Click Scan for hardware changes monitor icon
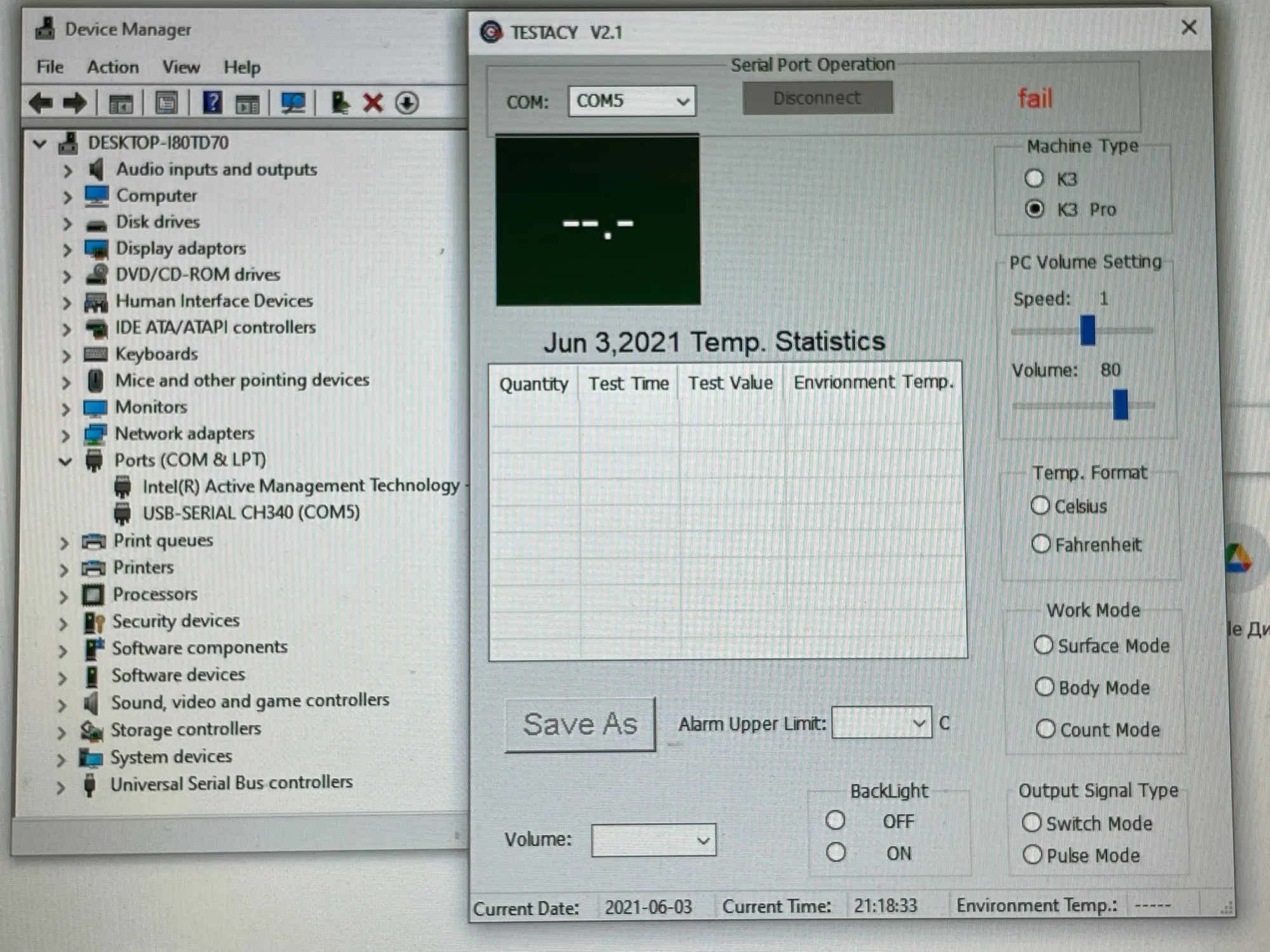This screenshot has width=1270, height=952. [x=293, y=103]
